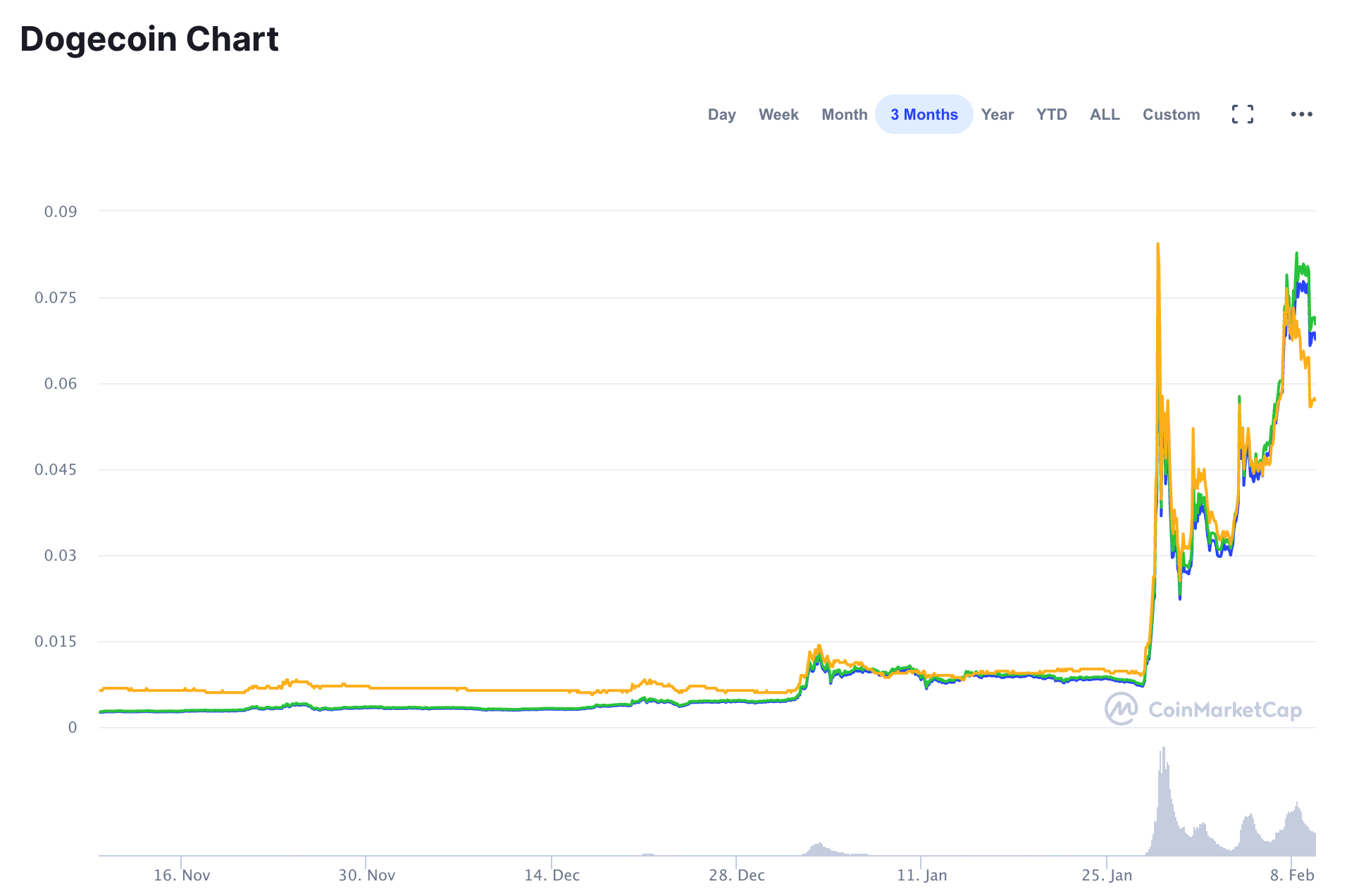Image resolution: width=1354 pixels, height=896 pixels.
Task: Select the Week time range
Action: pyautogui.click(x=778, y=114)
